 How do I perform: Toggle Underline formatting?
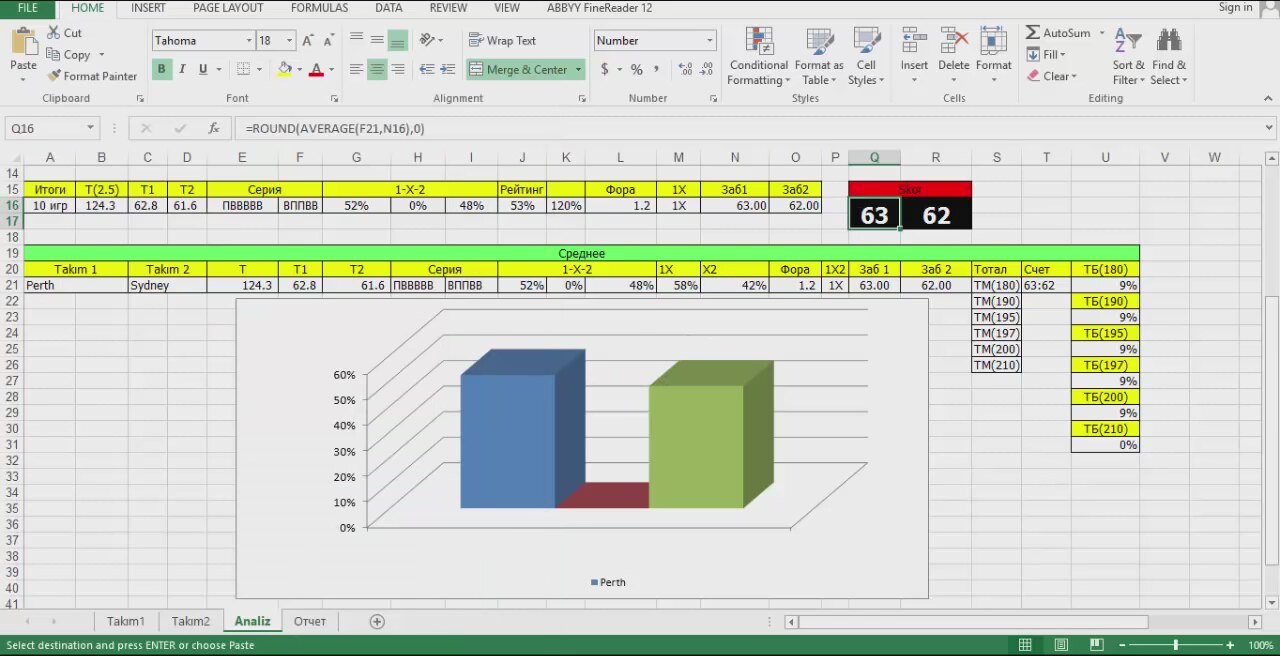[203, 69]
